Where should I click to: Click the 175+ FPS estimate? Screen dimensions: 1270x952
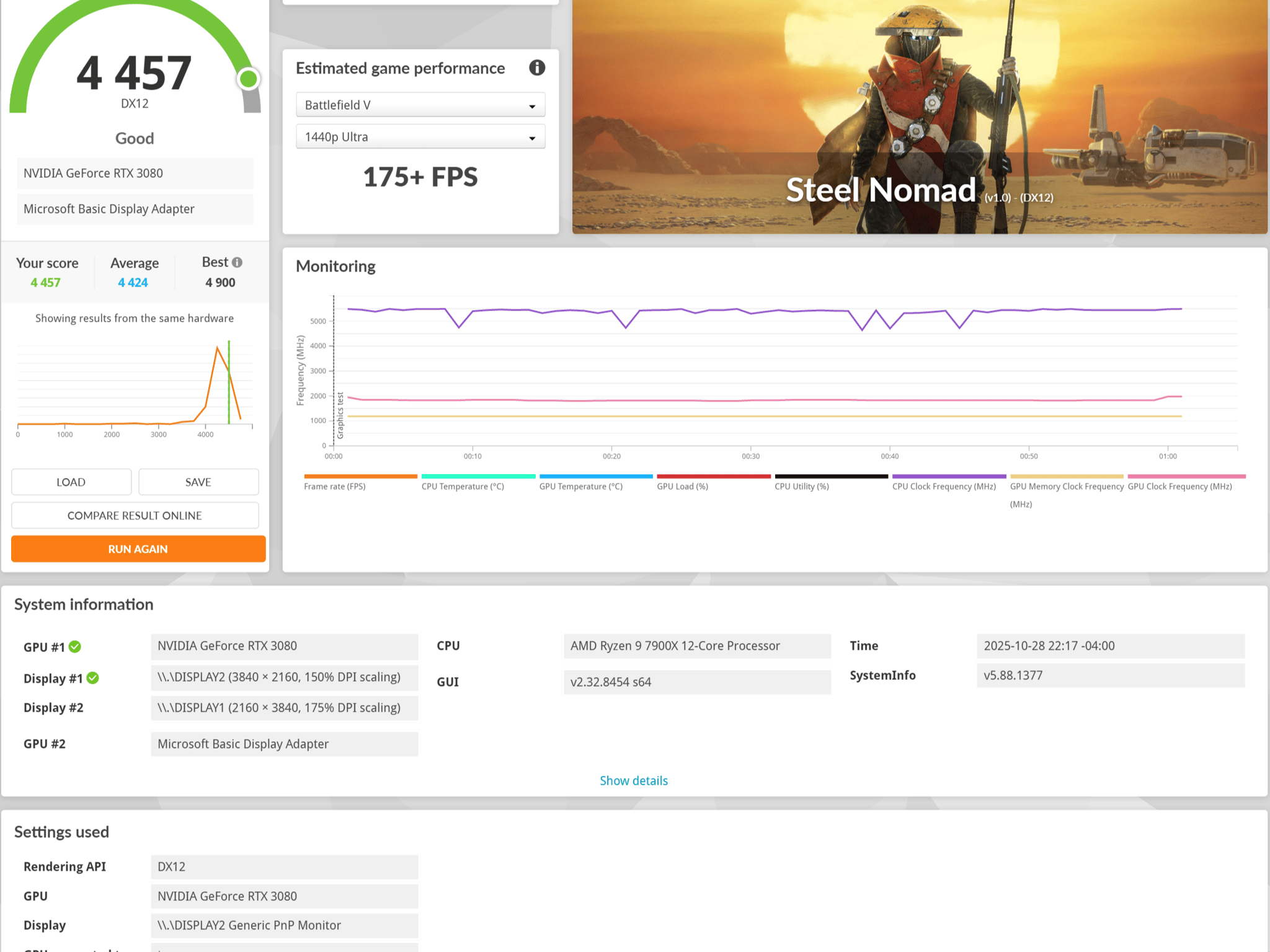pyautogui.click(x=420, y=177)
